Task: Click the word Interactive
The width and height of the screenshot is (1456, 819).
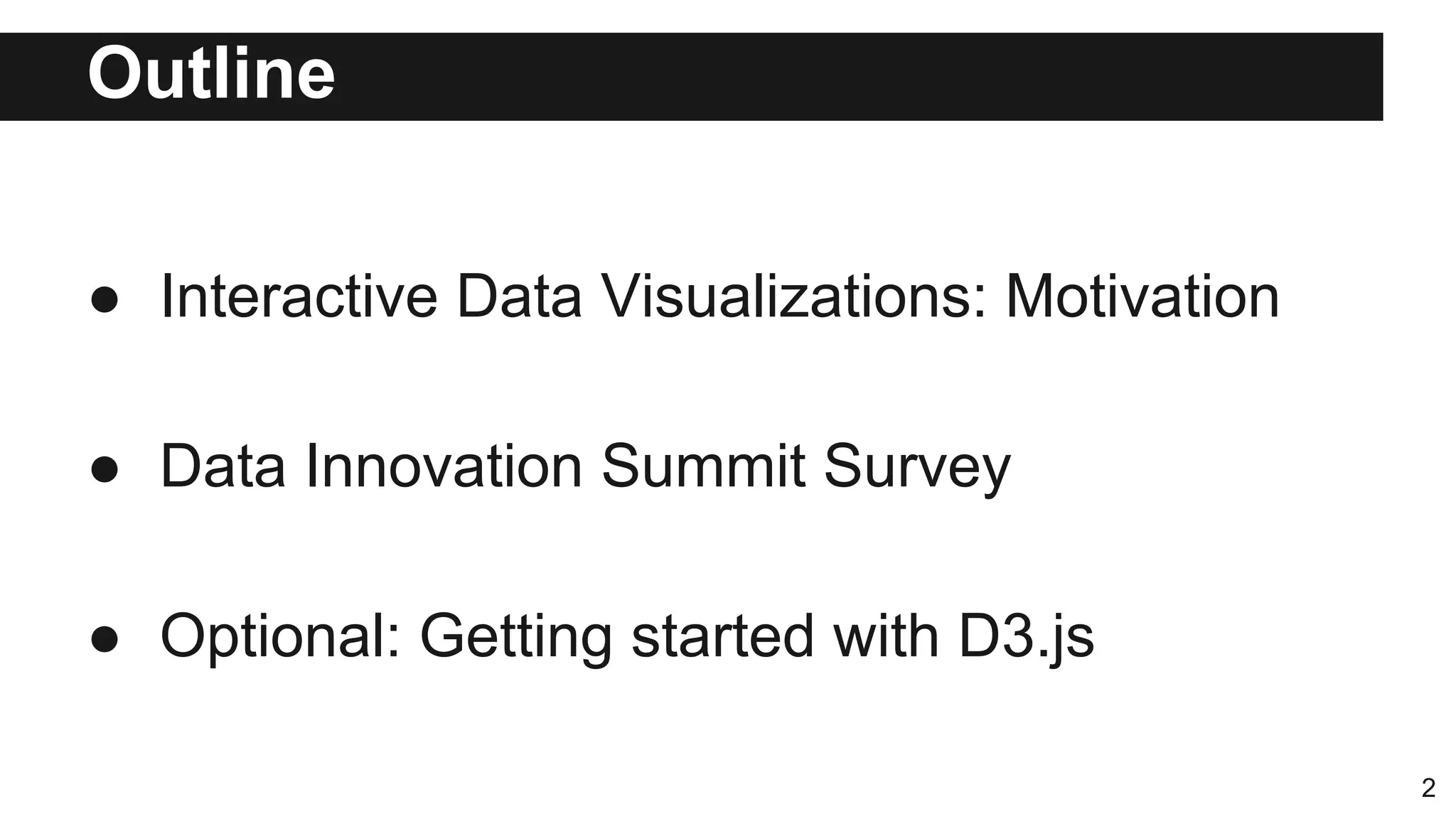Action: [x=299, y=297]
